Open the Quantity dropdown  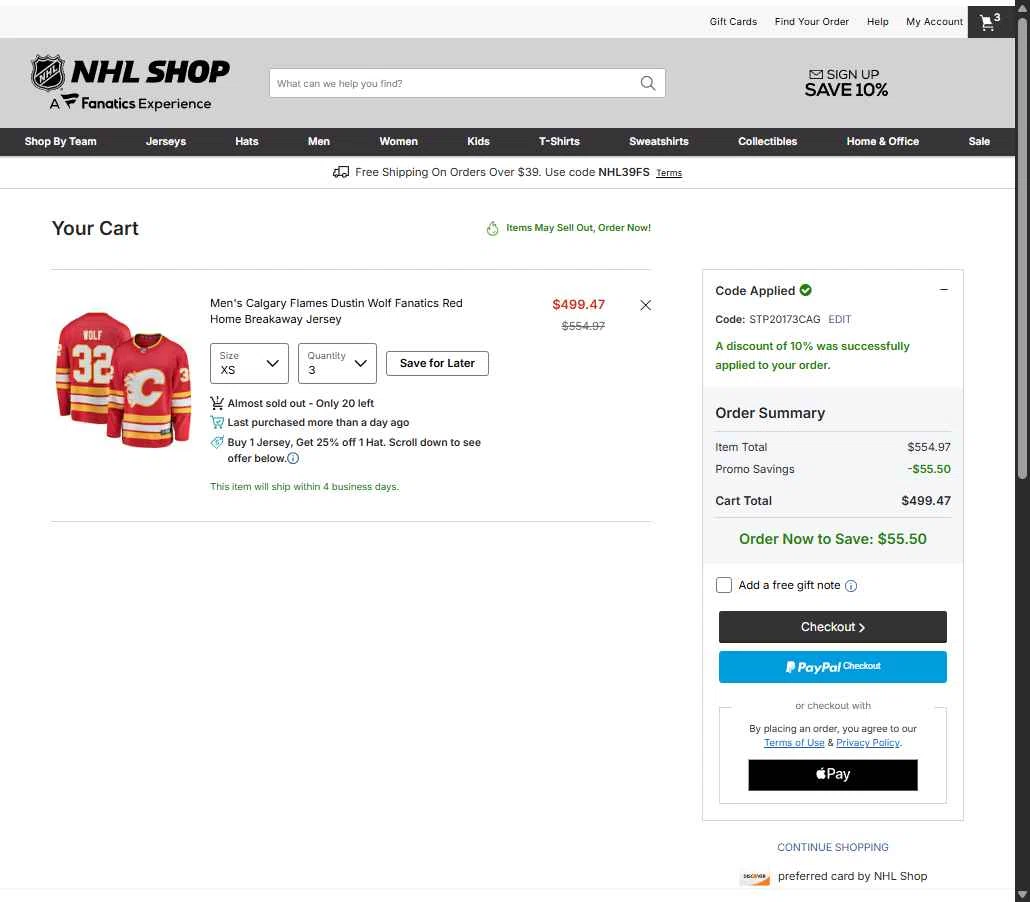(x=337, y=363)
